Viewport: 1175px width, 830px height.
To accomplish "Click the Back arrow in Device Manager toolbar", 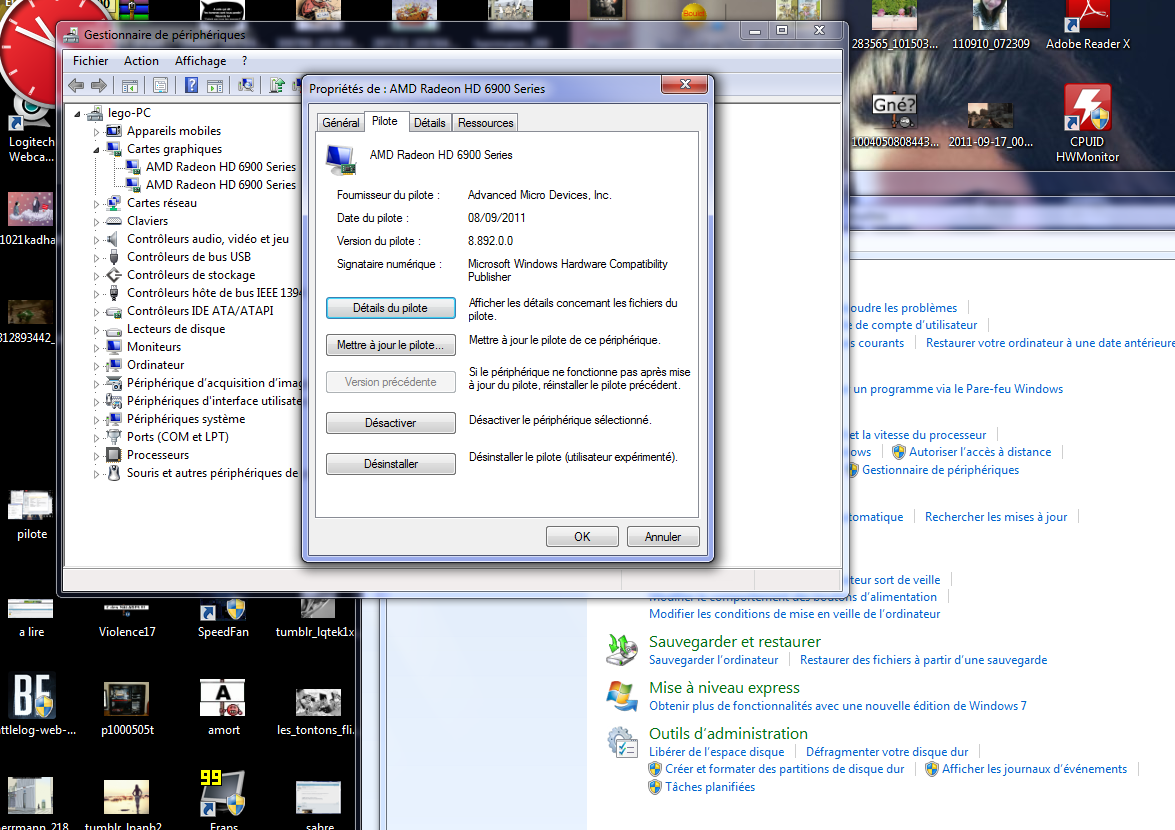I will coord(76,86).
